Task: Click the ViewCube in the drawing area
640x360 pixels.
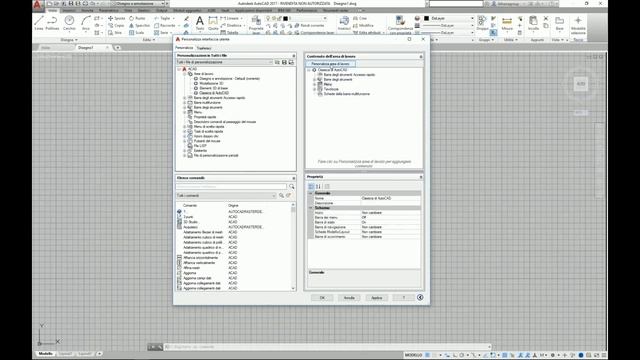Action: (580, 84)
